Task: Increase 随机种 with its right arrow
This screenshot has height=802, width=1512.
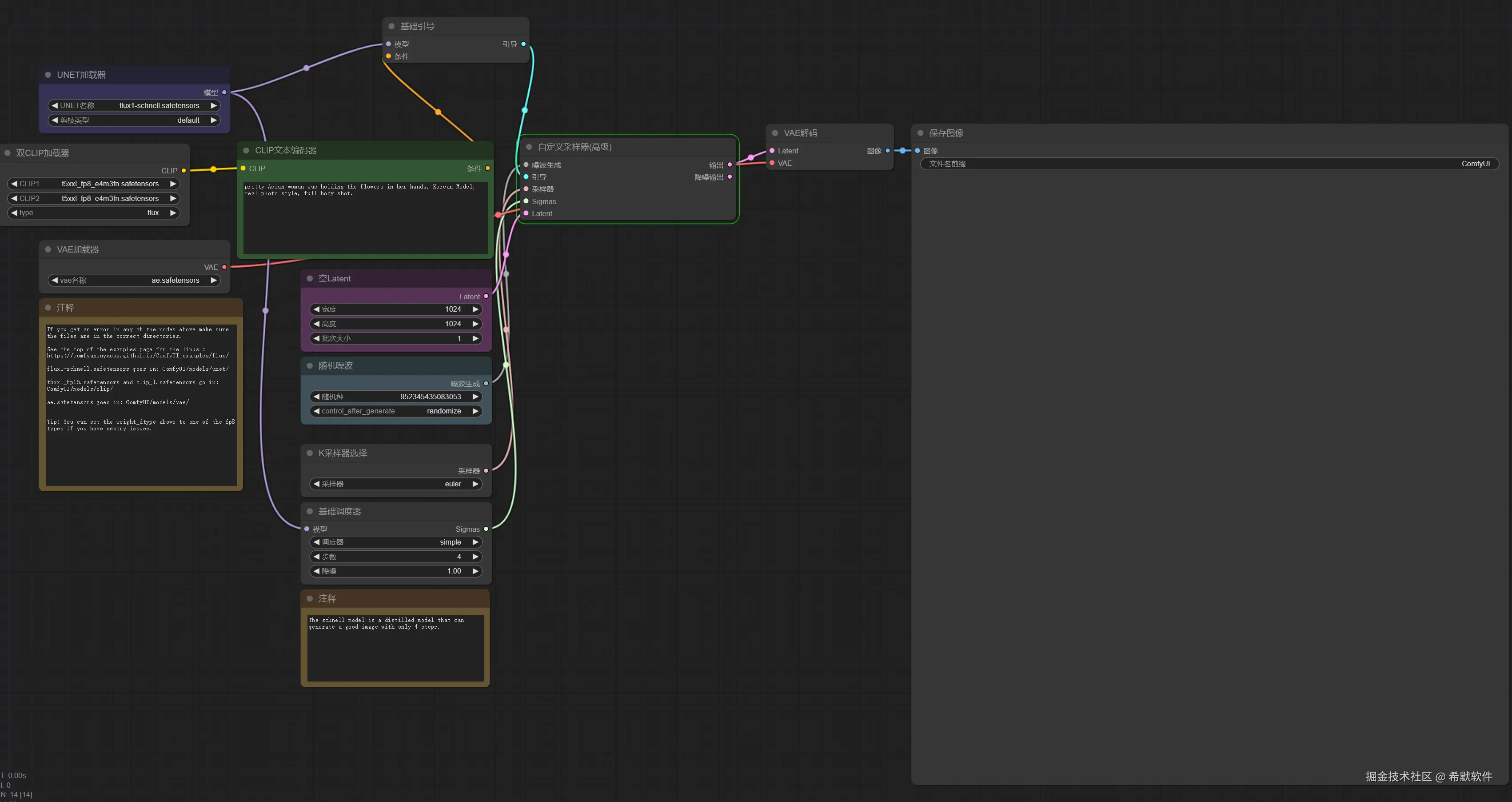Action: pos(475,396)
